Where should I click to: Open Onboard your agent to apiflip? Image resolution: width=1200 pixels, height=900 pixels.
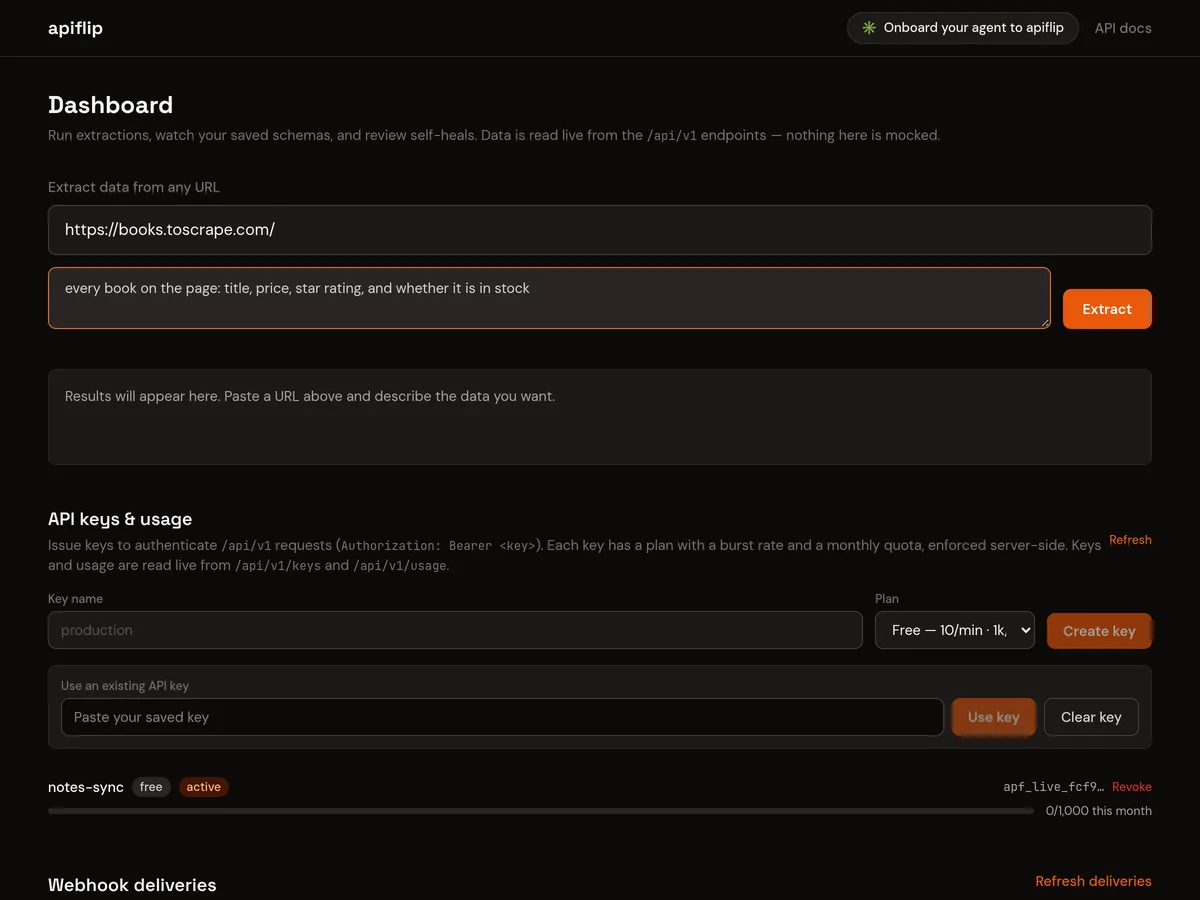point(963,28)
